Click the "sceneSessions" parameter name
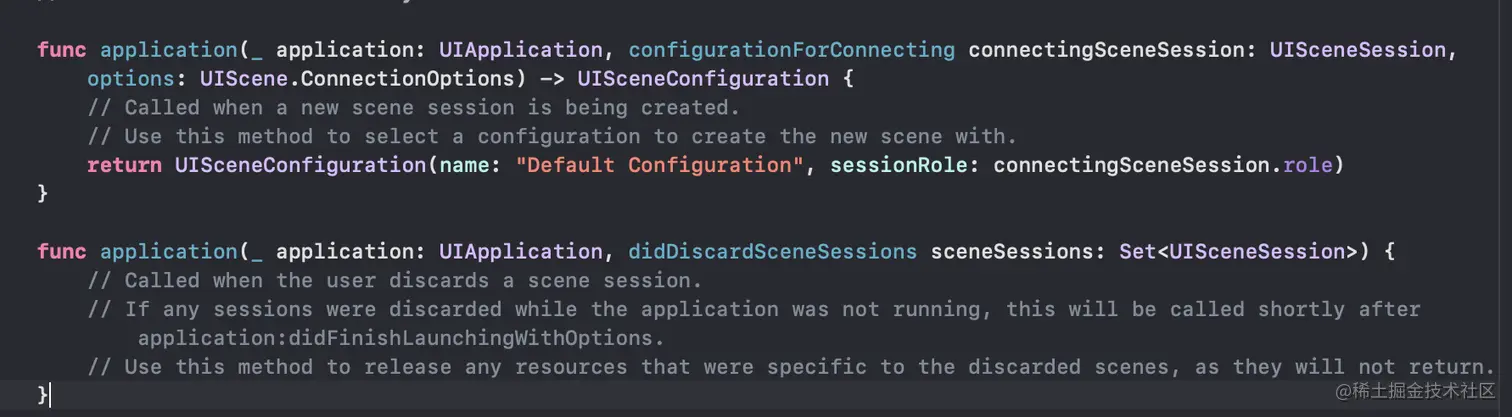1512x417 pixels. click(x=1011, y=252)
